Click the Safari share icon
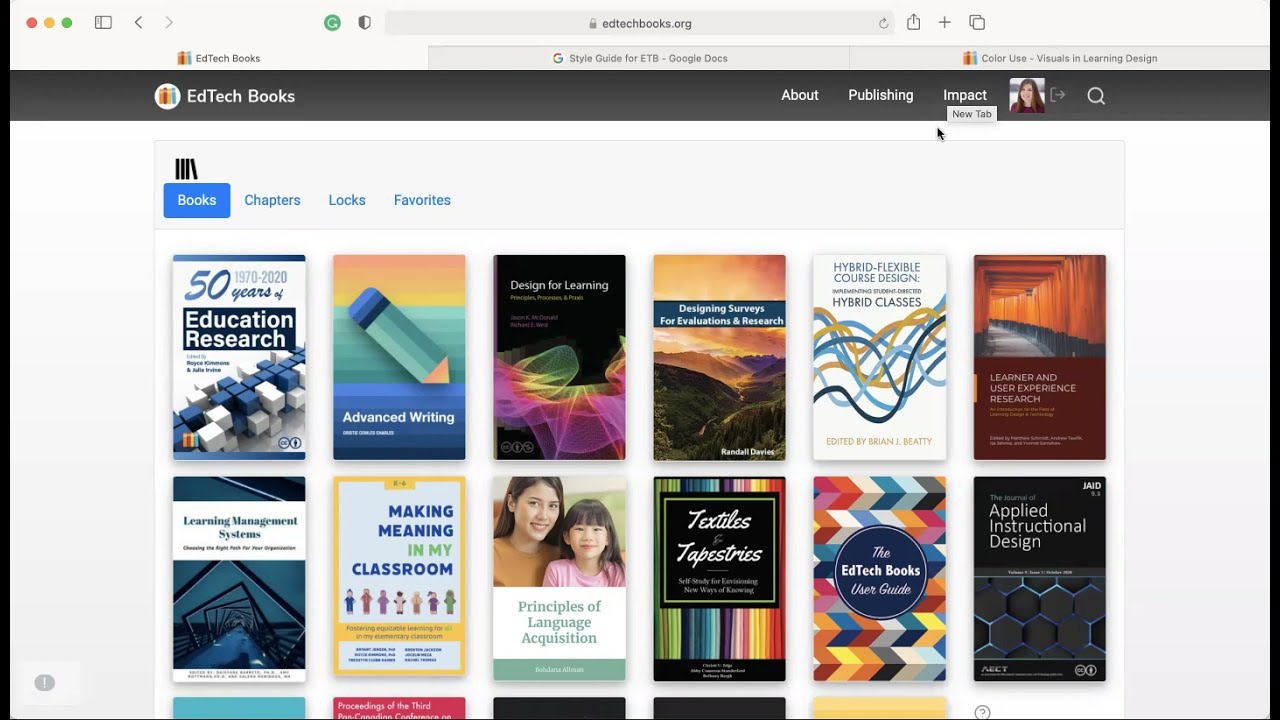This screenshot has height=720, width=1280. click(913, 23)
